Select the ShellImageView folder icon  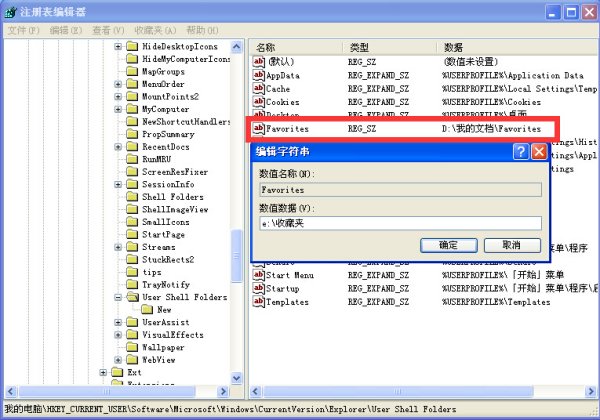[132, 209]
